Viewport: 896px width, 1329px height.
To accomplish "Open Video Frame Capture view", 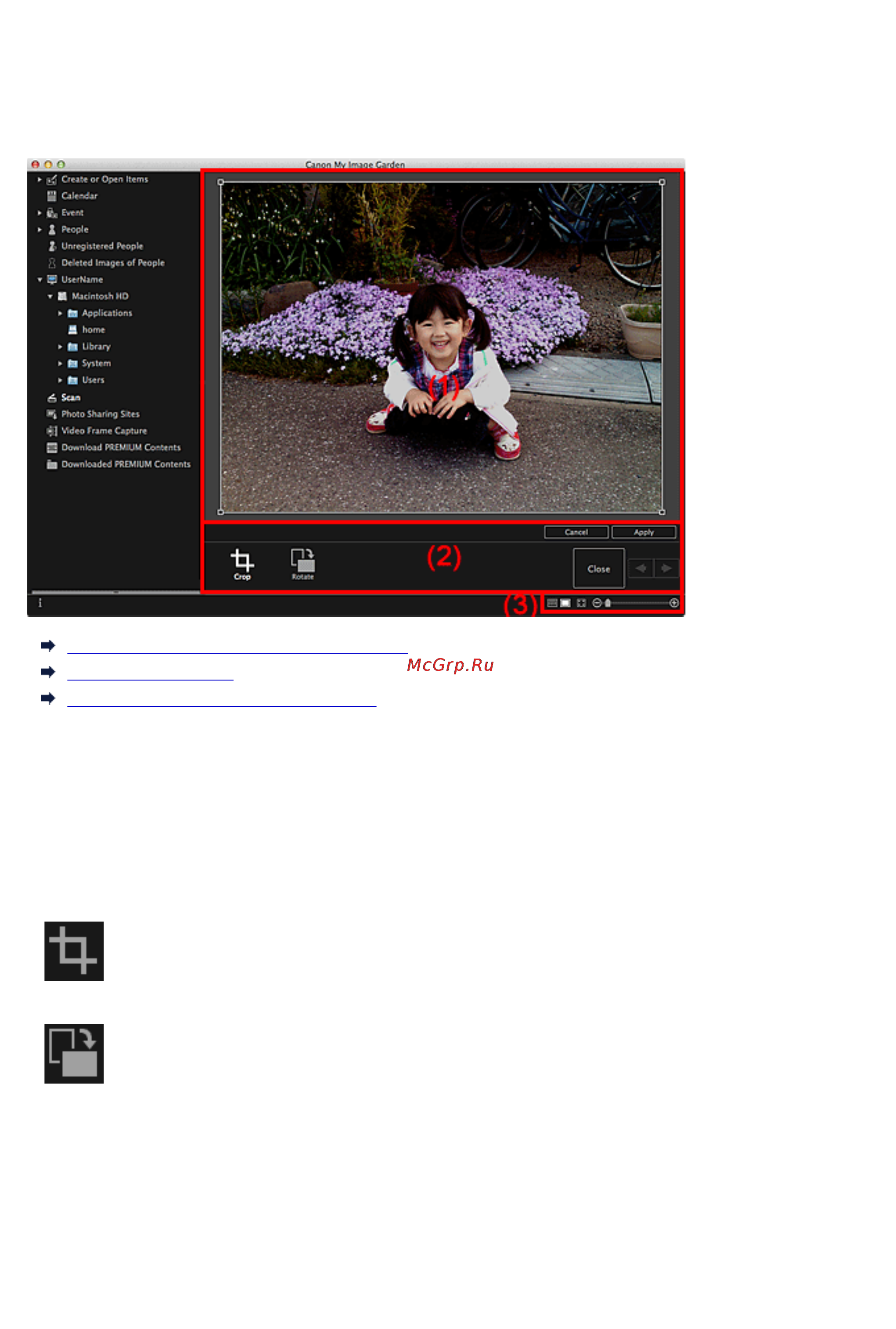I will [x=104, y=431].
